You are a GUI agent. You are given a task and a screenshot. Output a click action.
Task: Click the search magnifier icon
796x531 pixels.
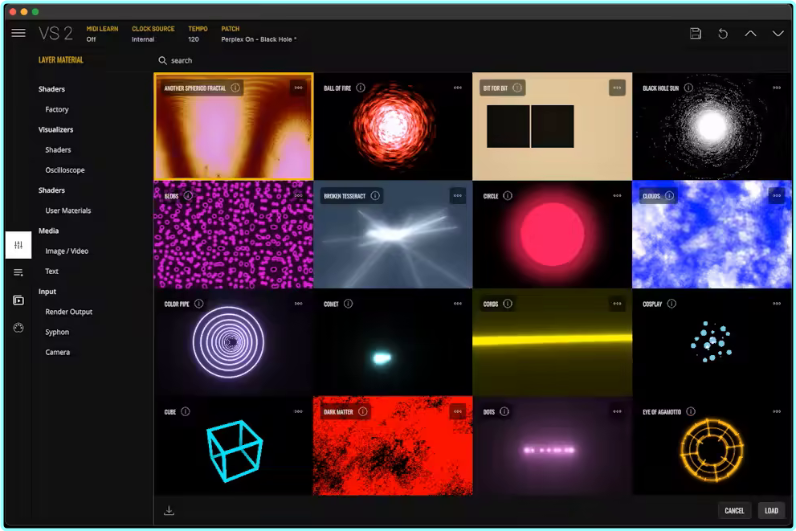(162, 60)
